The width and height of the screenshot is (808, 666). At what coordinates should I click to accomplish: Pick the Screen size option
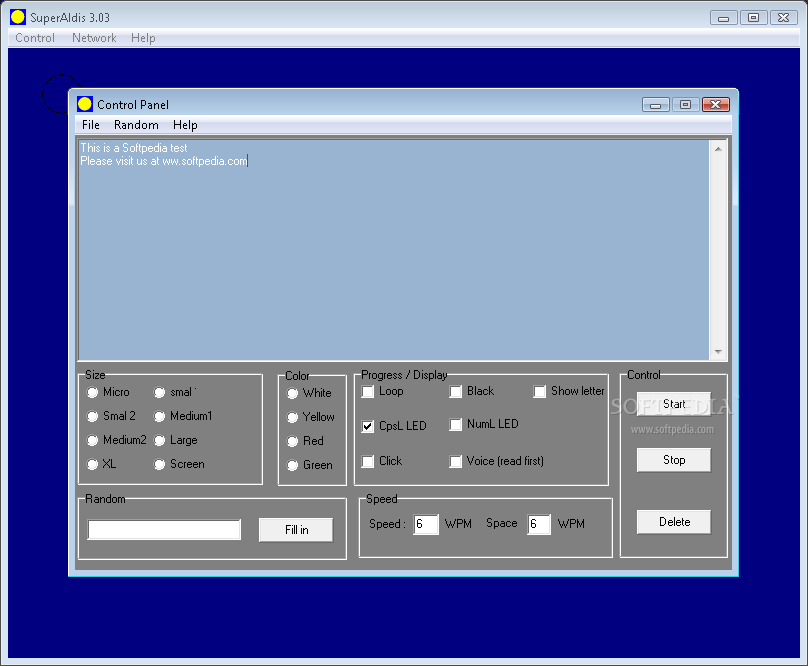pos(159,464)
